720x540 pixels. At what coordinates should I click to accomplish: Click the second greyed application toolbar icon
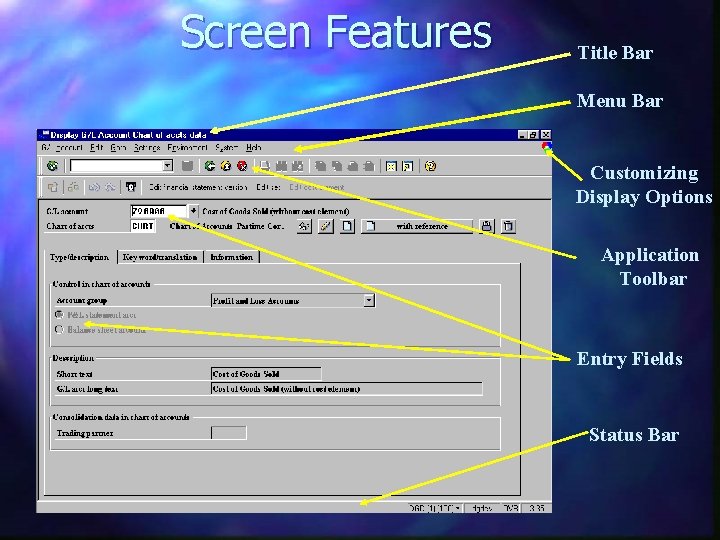pos(73,187)
